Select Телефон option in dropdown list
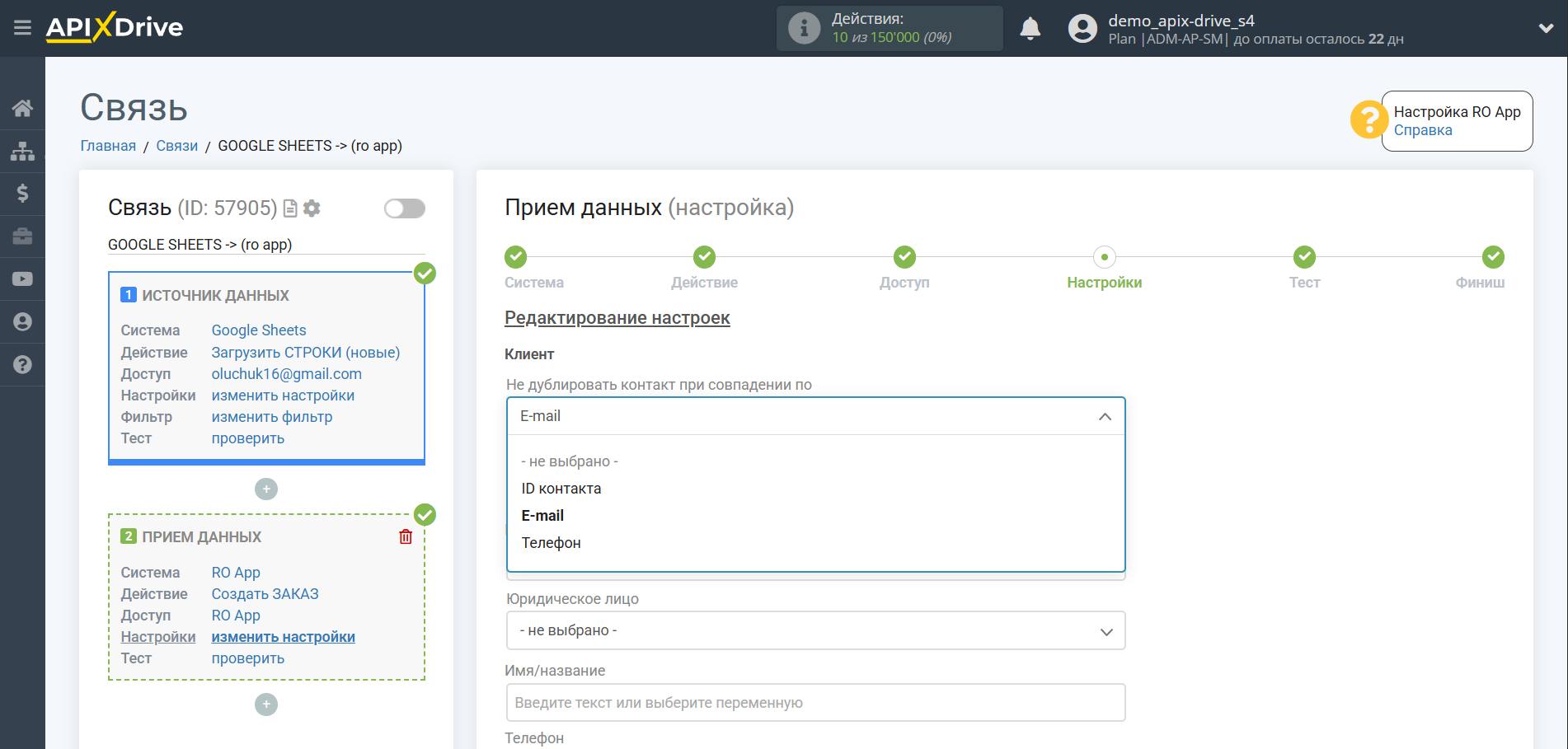Image resolution: width=1568 pixels, height=749 pixels. pos(551,543)
